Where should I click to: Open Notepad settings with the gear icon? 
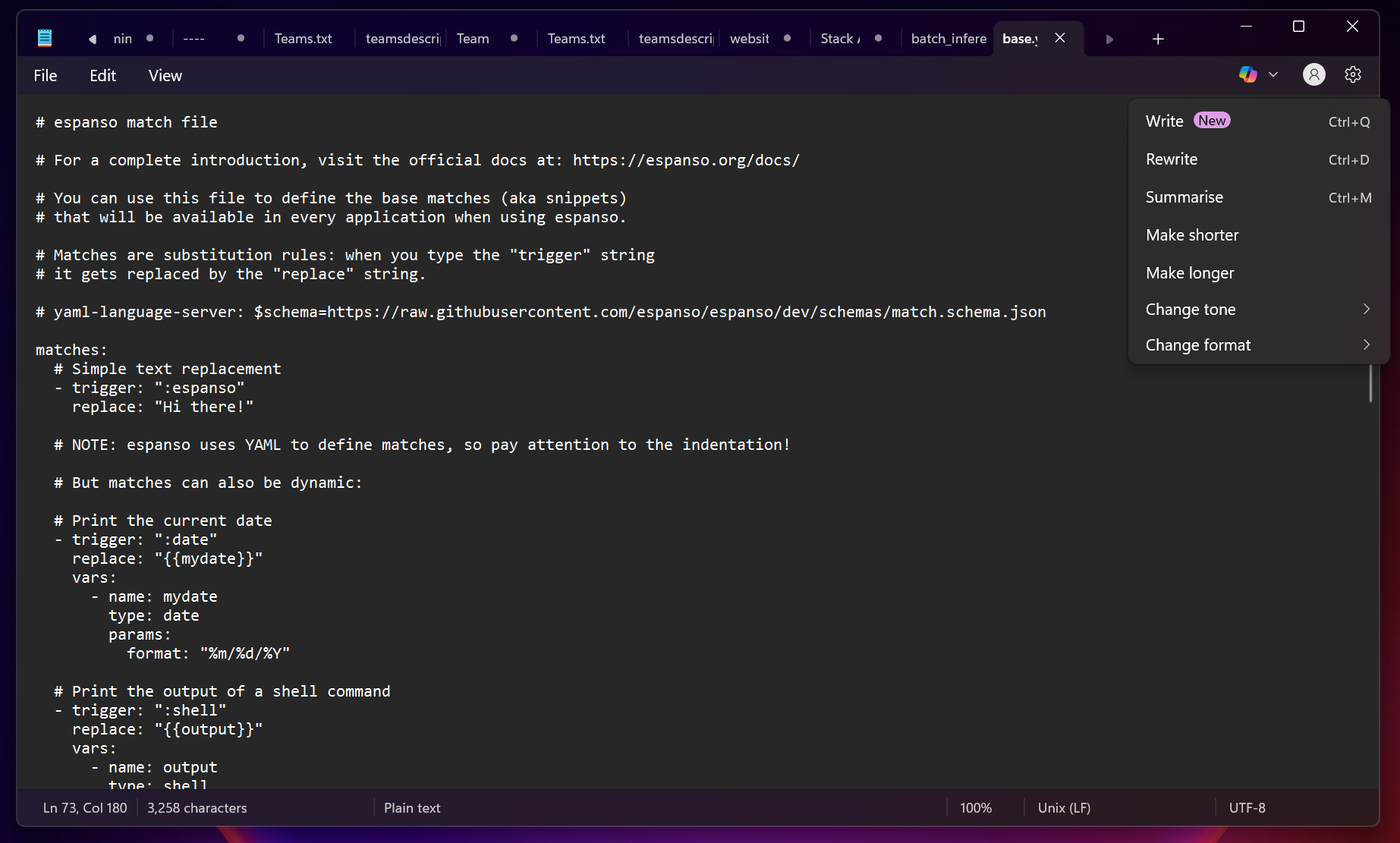pyautogui.click(x=1353, y=74)
